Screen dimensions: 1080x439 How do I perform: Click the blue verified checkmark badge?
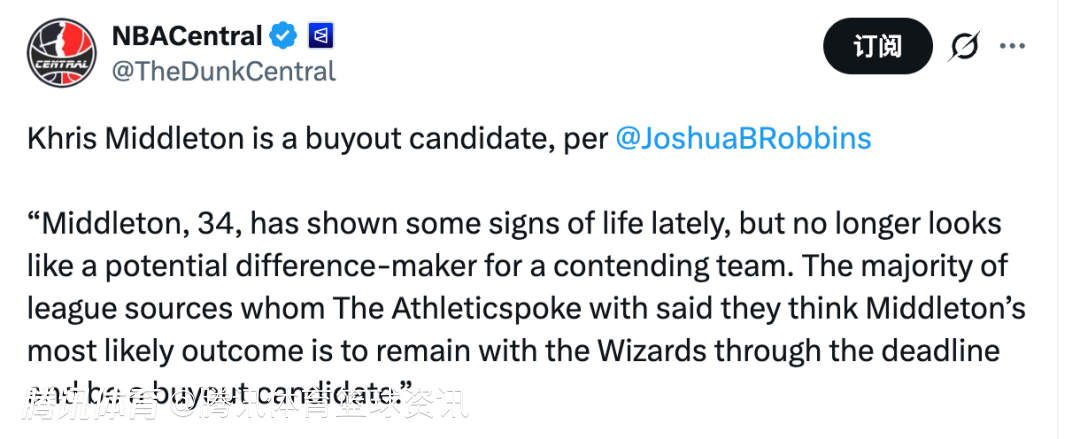pos(284,37)
